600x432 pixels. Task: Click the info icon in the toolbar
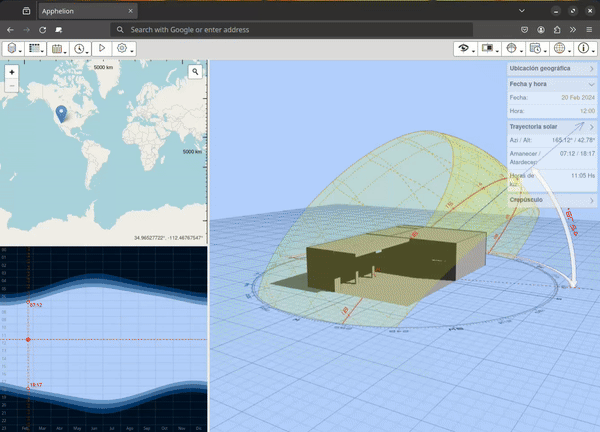pyautogui.click(x=583, y=48)
